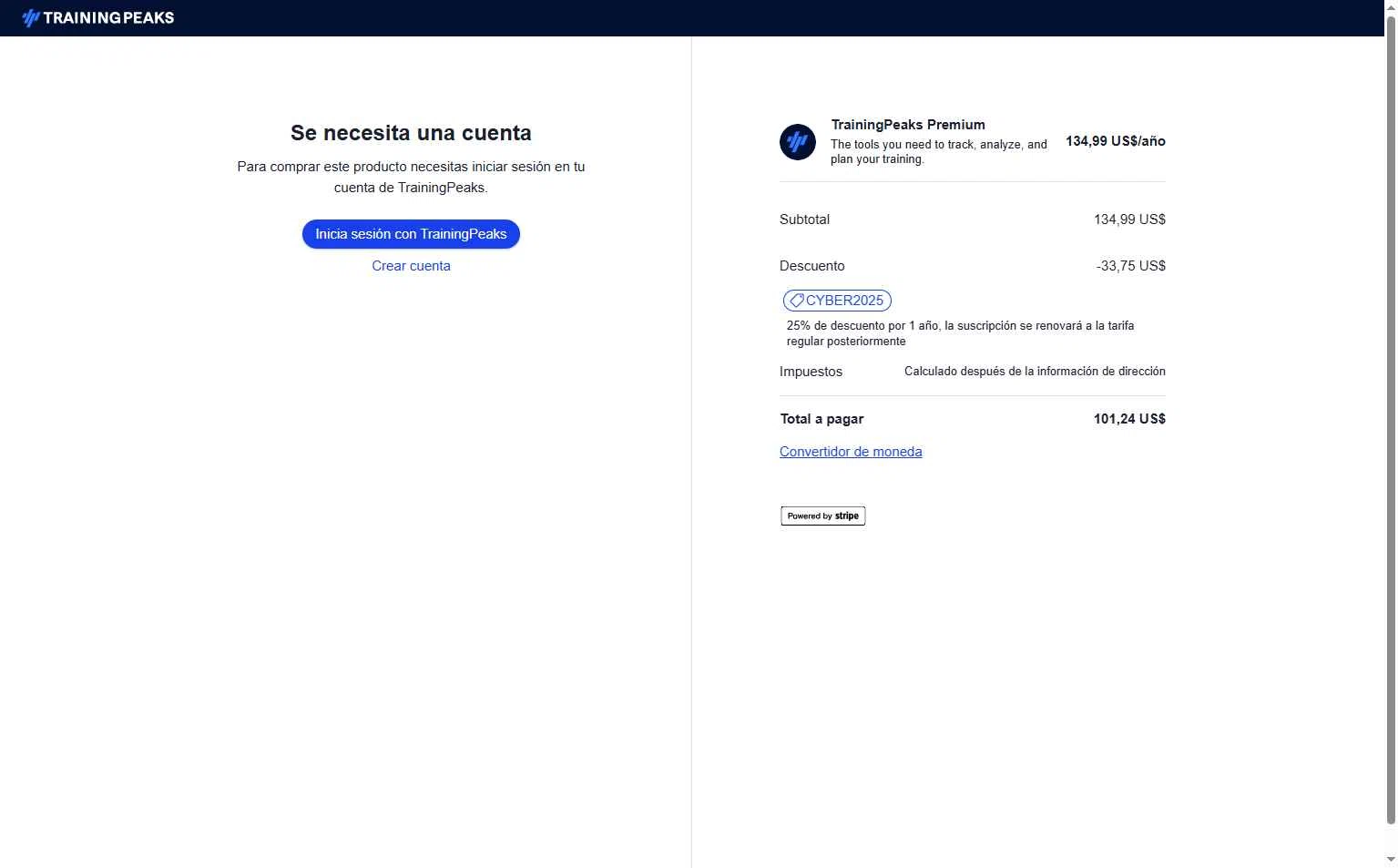Image resolution: width=1398 pixels, height=868 pixels.
Task: Click the page's vertical scrollbar
Action: coord(1391,419)
